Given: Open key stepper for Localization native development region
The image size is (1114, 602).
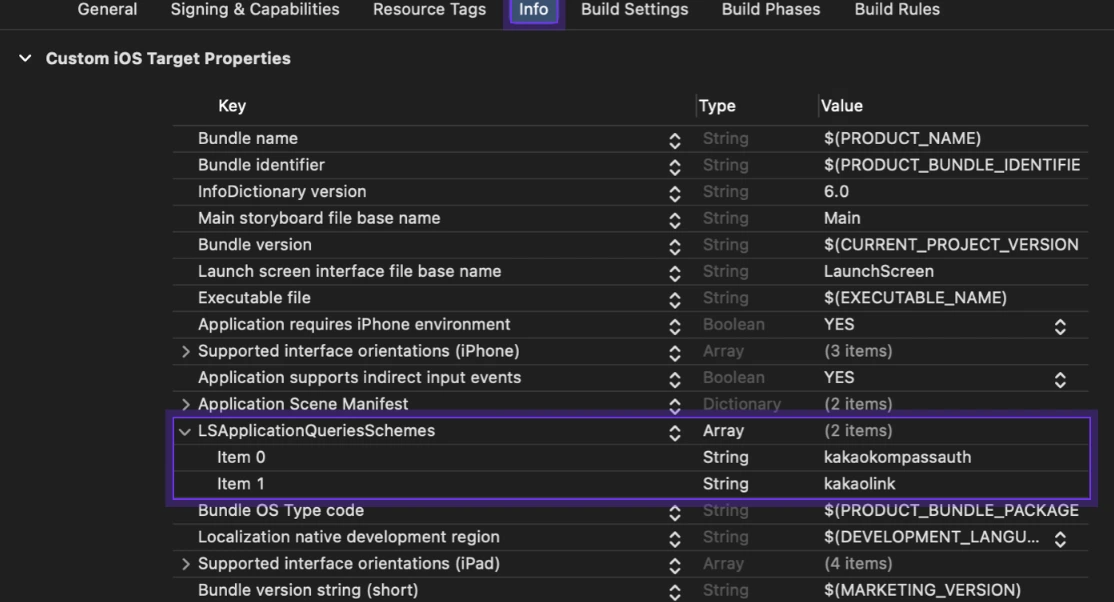Looking at the screenshot, I should coord(675,539).
